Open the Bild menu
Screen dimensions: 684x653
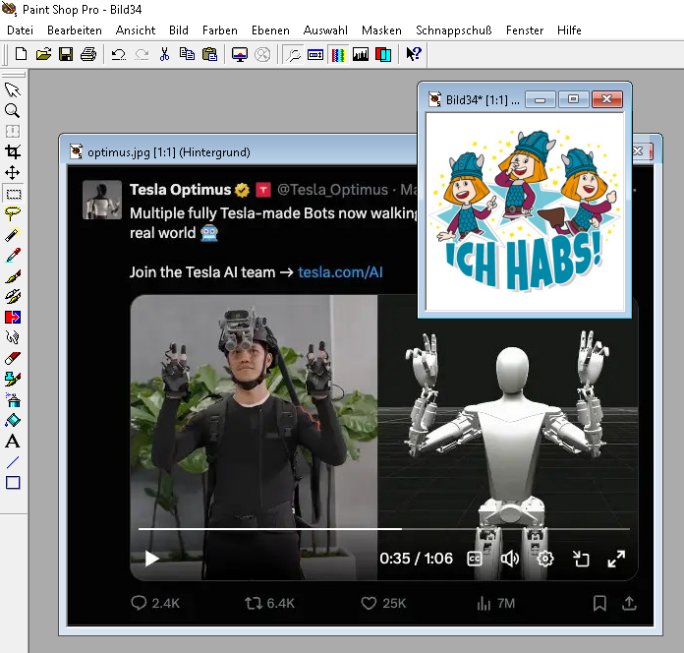point(179,30)
